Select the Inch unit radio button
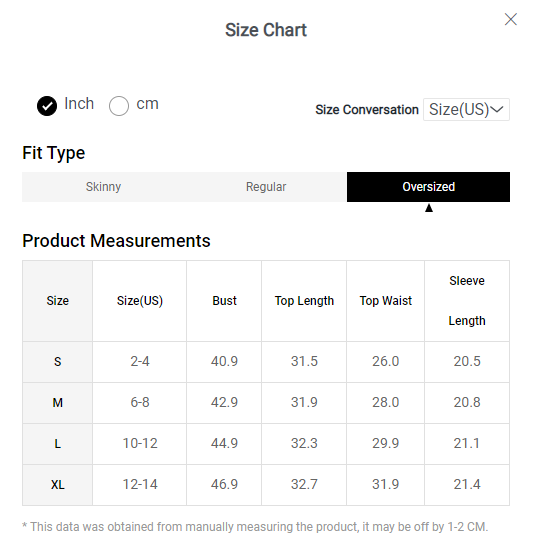The image size is (533, 552). [x=47, y=106]
